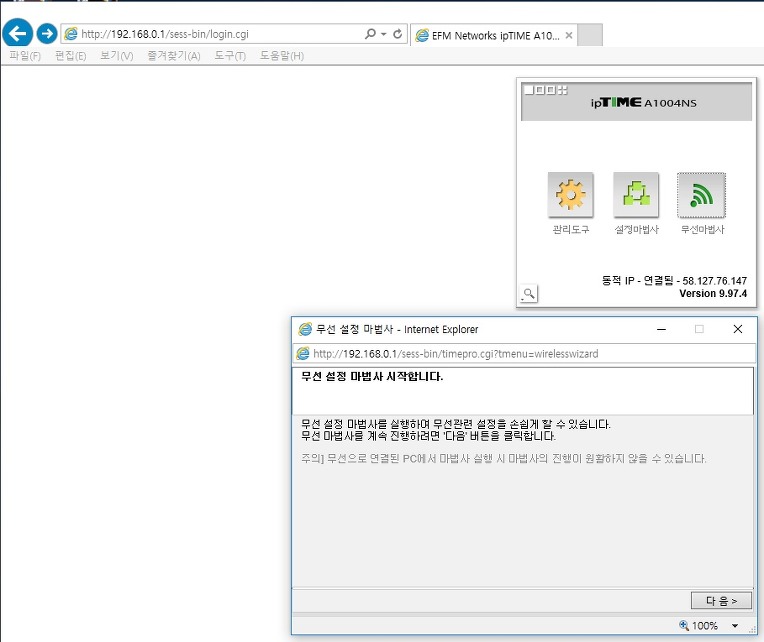Viewport: 764px width, 642px height.
Task: Click the 무선마법사 label text
Action: click(x=702, y=229)
